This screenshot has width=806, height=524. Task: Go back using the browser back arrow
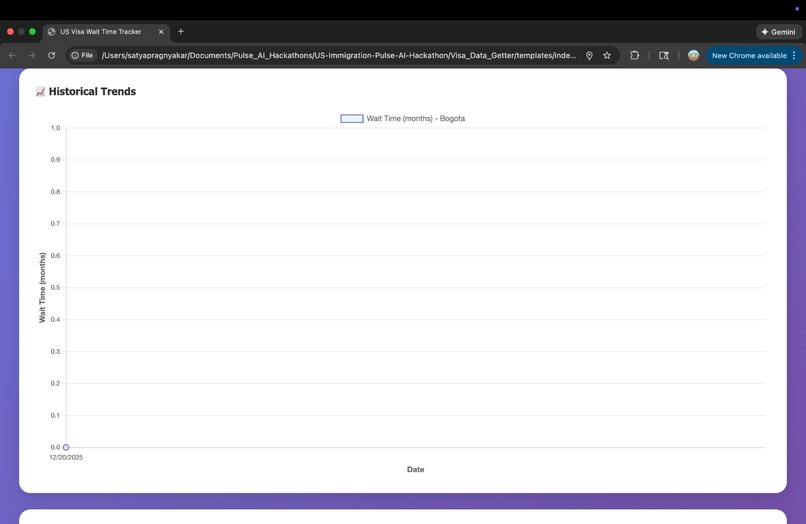coord(12,56)
